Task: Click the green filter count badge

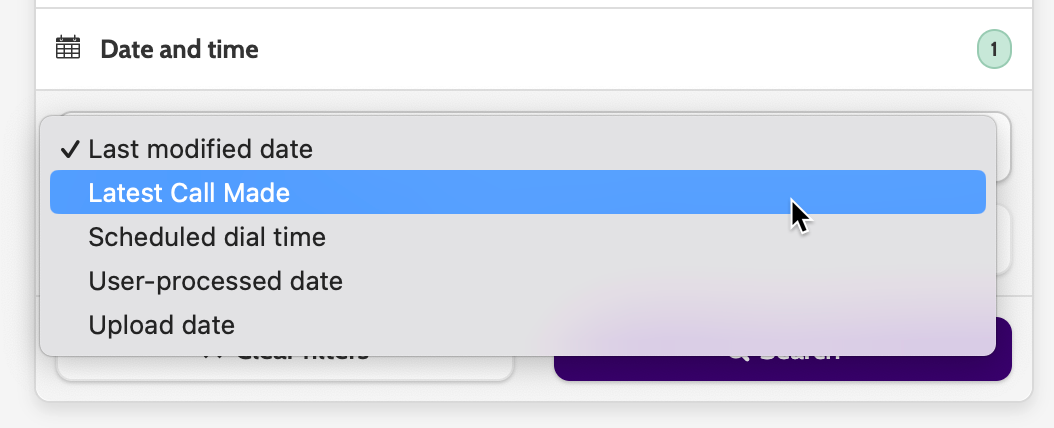Action: (x=993, y=49)
